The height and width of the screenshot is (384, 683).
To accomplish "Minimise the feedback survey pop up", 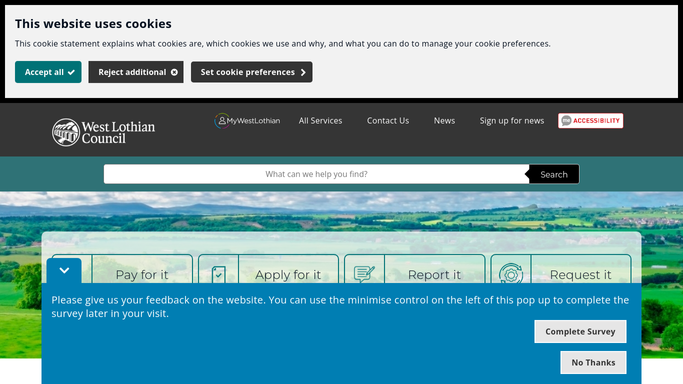I will coord(64,270).
